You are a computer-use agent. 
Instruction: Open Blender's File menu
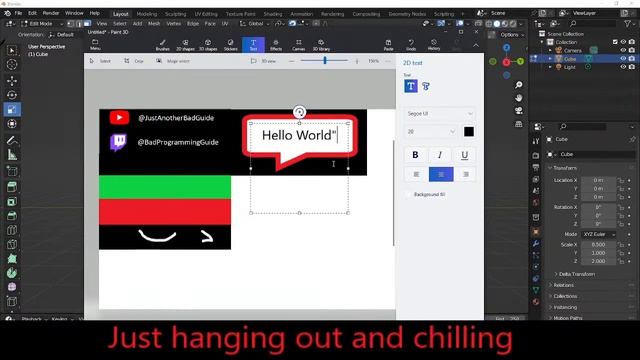point(18,13)
